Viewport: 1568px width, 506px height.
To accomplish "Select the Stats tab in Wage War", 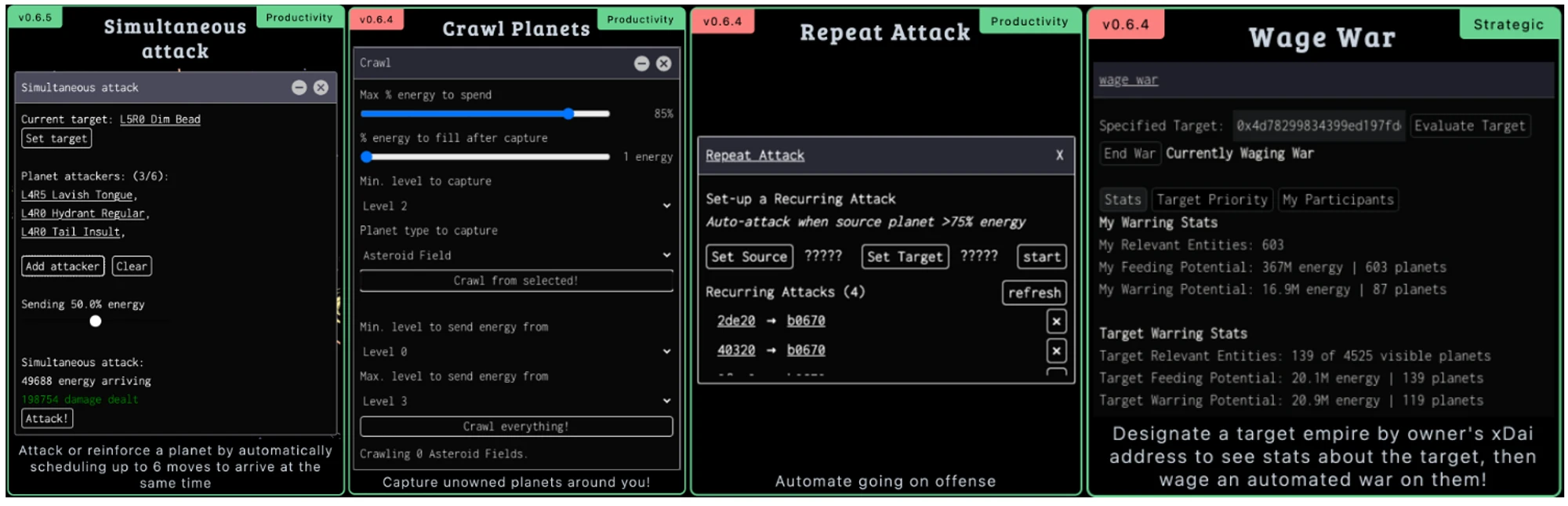I will (x=1122, y=200).
